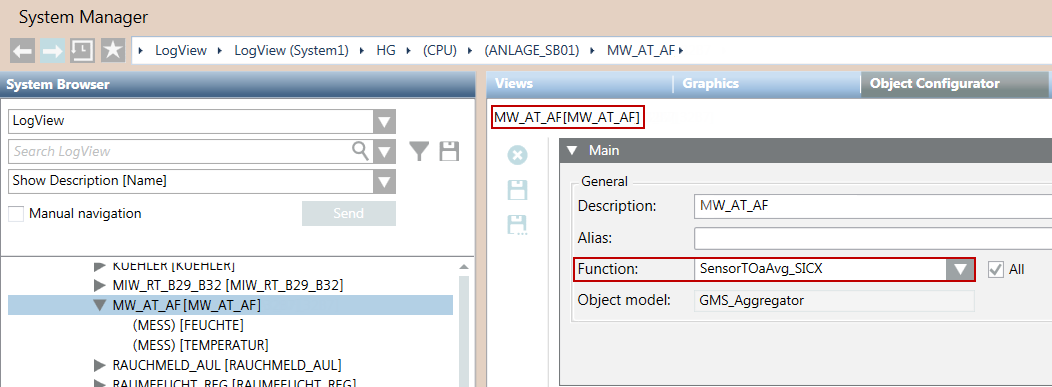1052x387 pixels.
Task: Open the Show Description [Name] dropdown
Action: pyautogui.click(x=384, y=181)
